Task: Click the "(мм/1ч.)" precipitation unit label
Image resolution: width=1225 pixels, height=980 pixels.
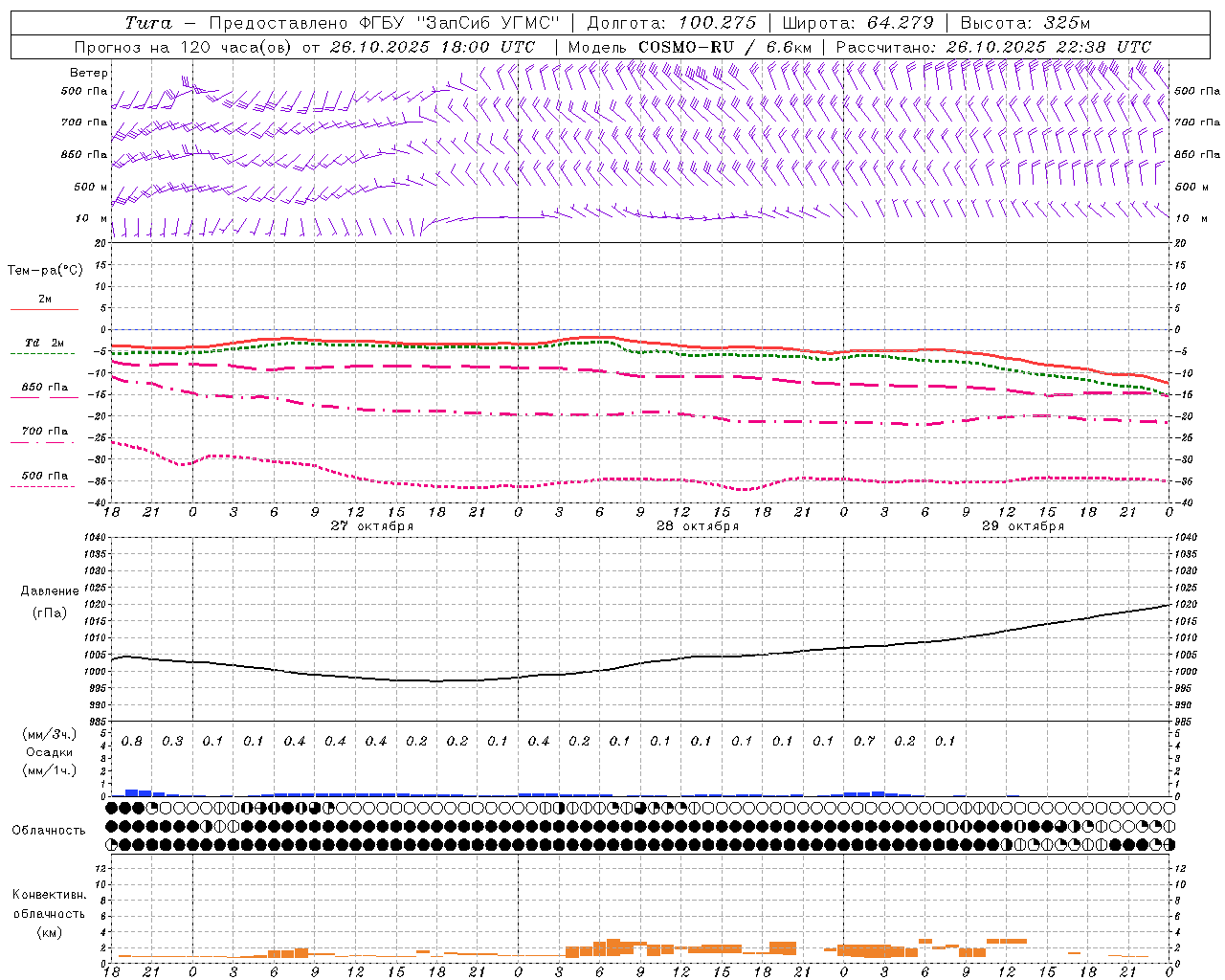Action: (50, 770)
